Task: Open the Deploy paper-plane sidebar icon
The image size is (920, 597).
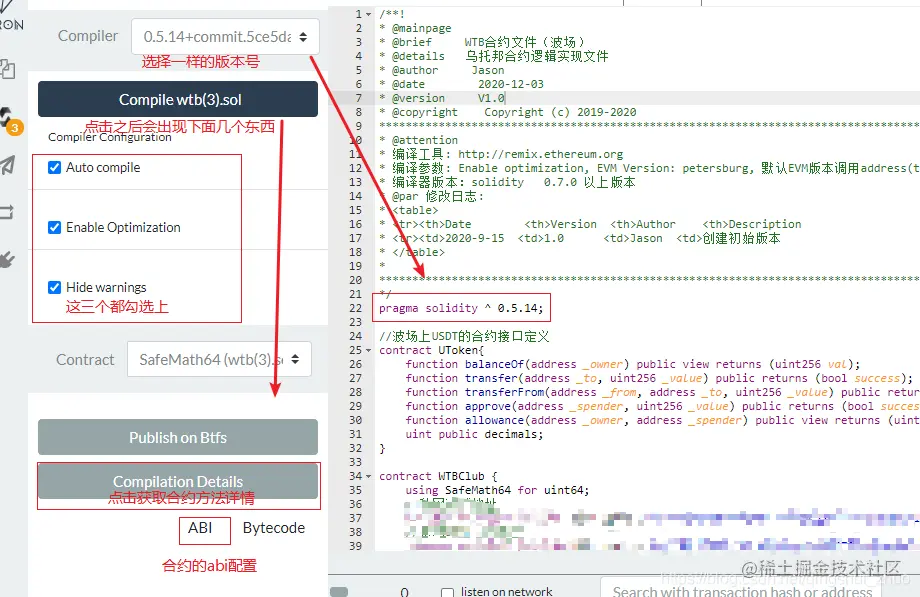Action: [x=7, y=165]
